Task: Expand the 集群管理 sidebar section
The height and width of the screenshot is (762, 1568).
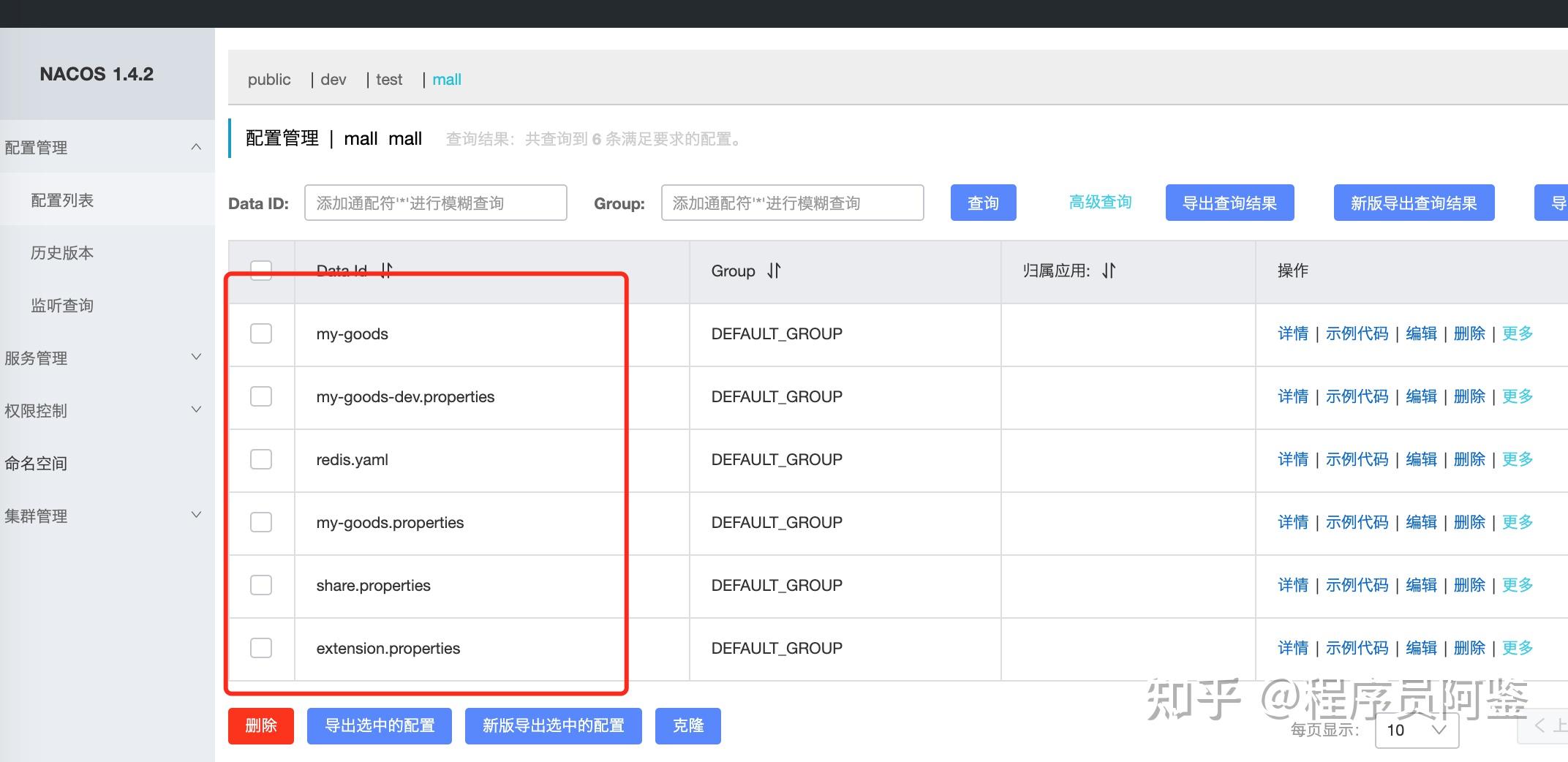Action: (108, 516)
